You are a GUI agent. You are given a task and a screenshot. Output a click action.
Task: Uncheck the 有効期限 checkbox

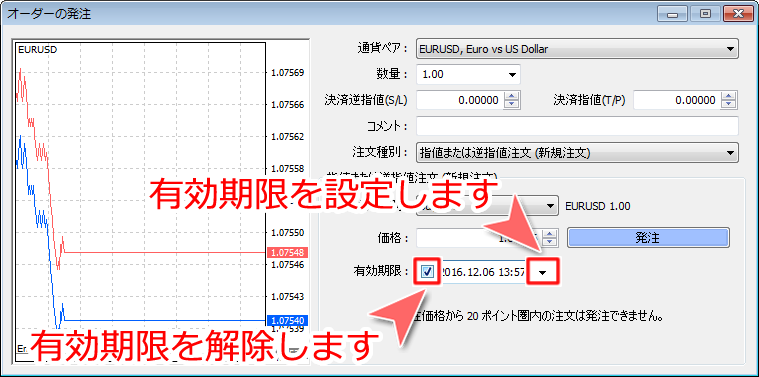(x=427, y=272)
